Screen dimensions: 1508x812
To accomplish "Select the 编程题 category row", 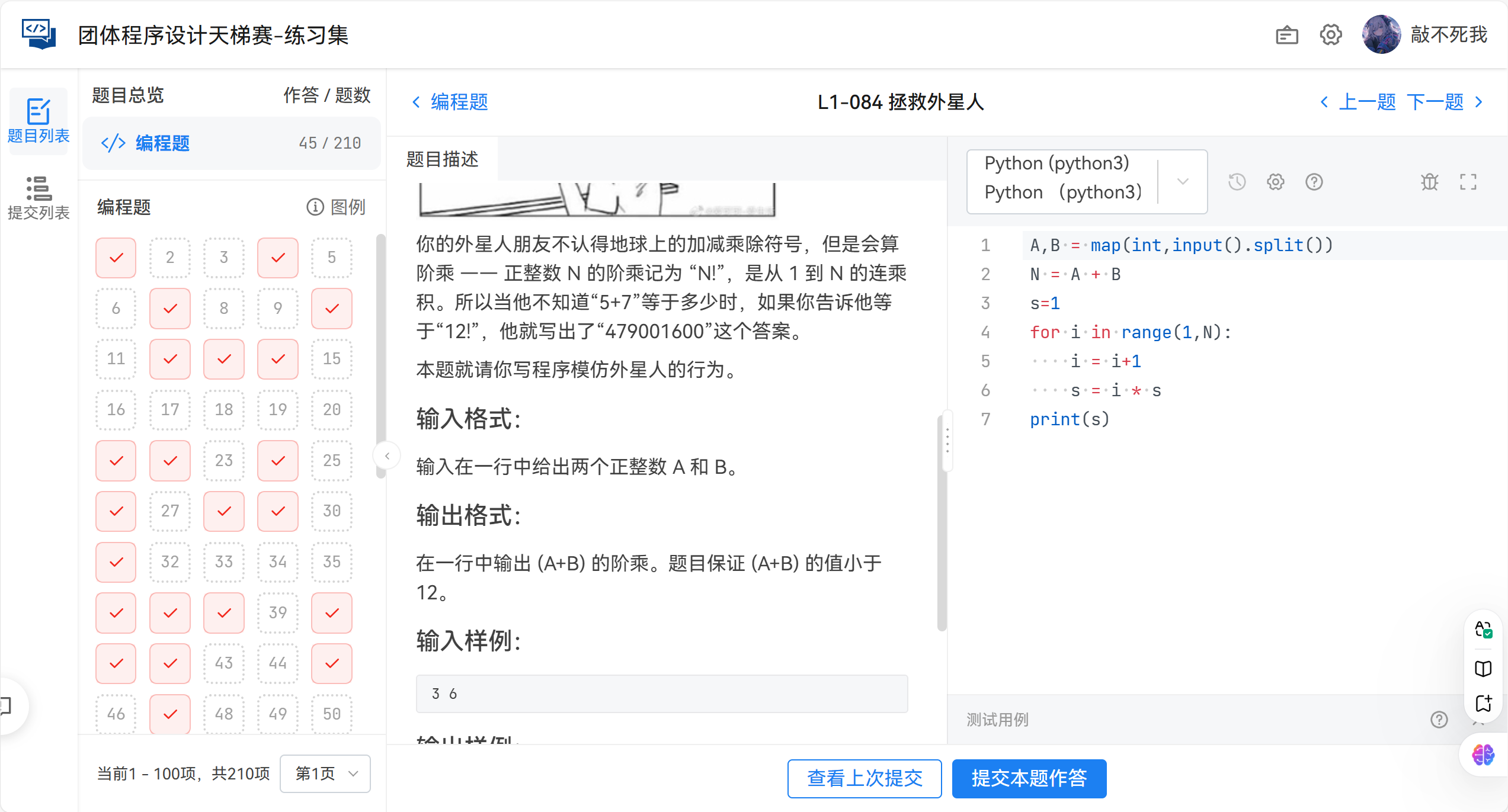I will (x=231, y=143).
